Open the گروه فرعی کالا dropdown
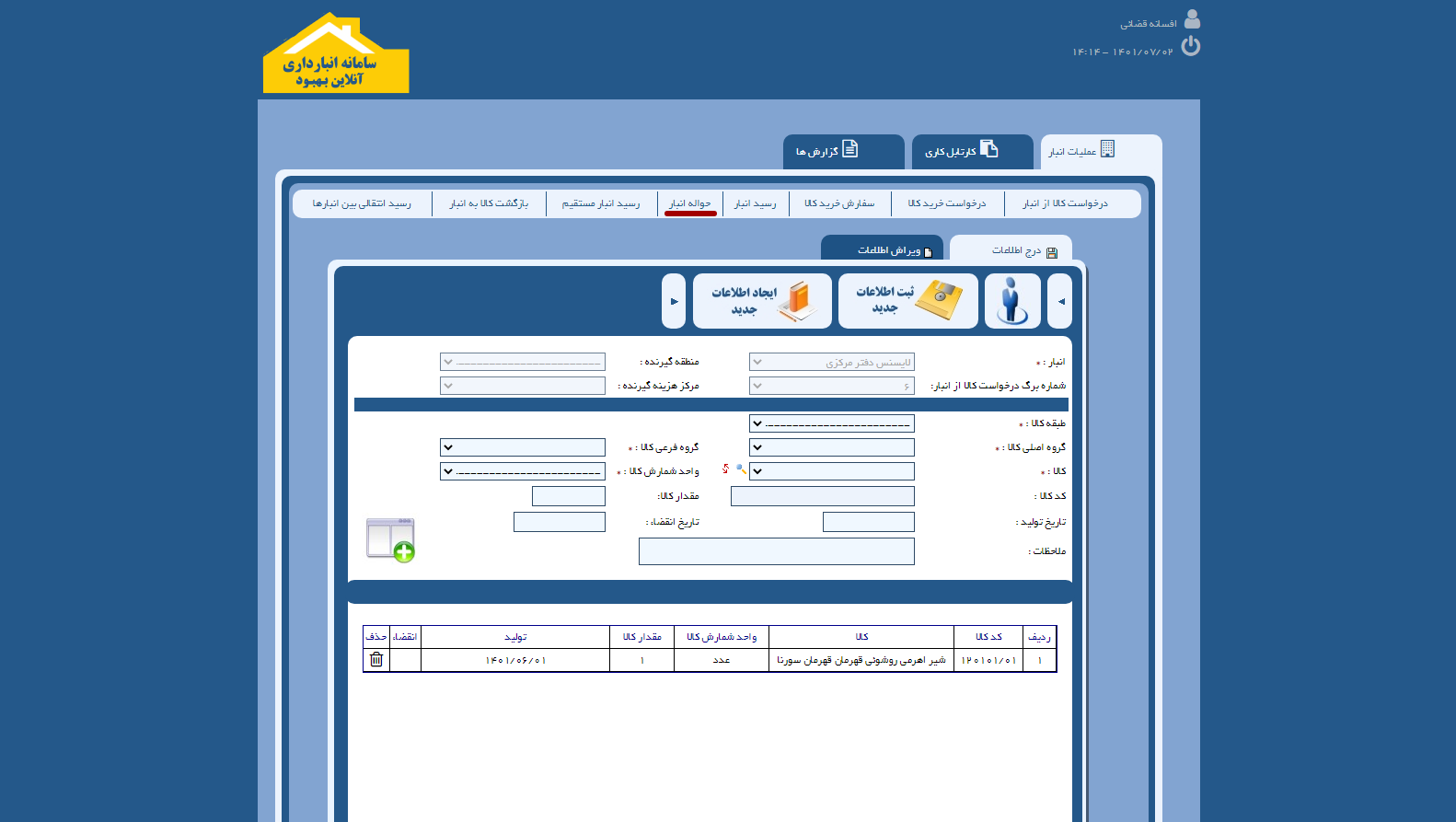Screen dimensions: 1456x822 point(522,447)
